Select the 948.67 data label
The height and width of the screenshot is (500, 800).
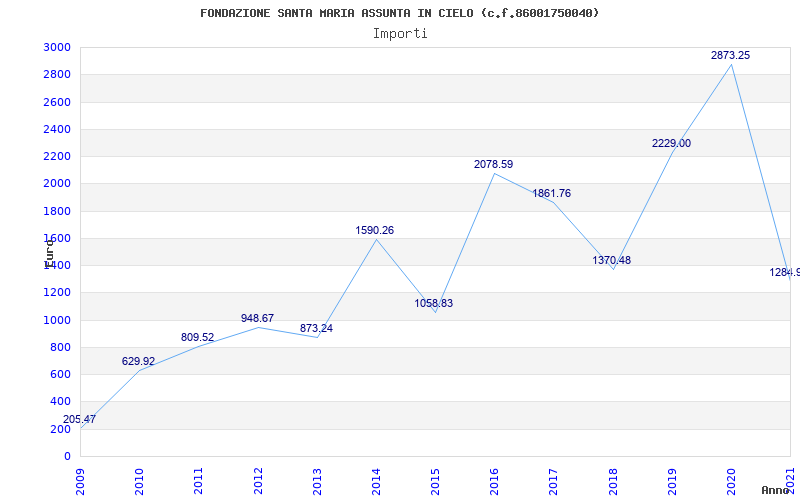pos(257,318)
